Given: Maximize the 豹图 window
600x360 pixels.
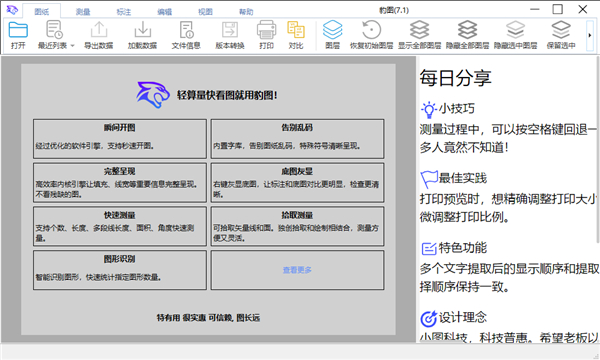Looking at the screenshot, I should [x=558, y=9].
